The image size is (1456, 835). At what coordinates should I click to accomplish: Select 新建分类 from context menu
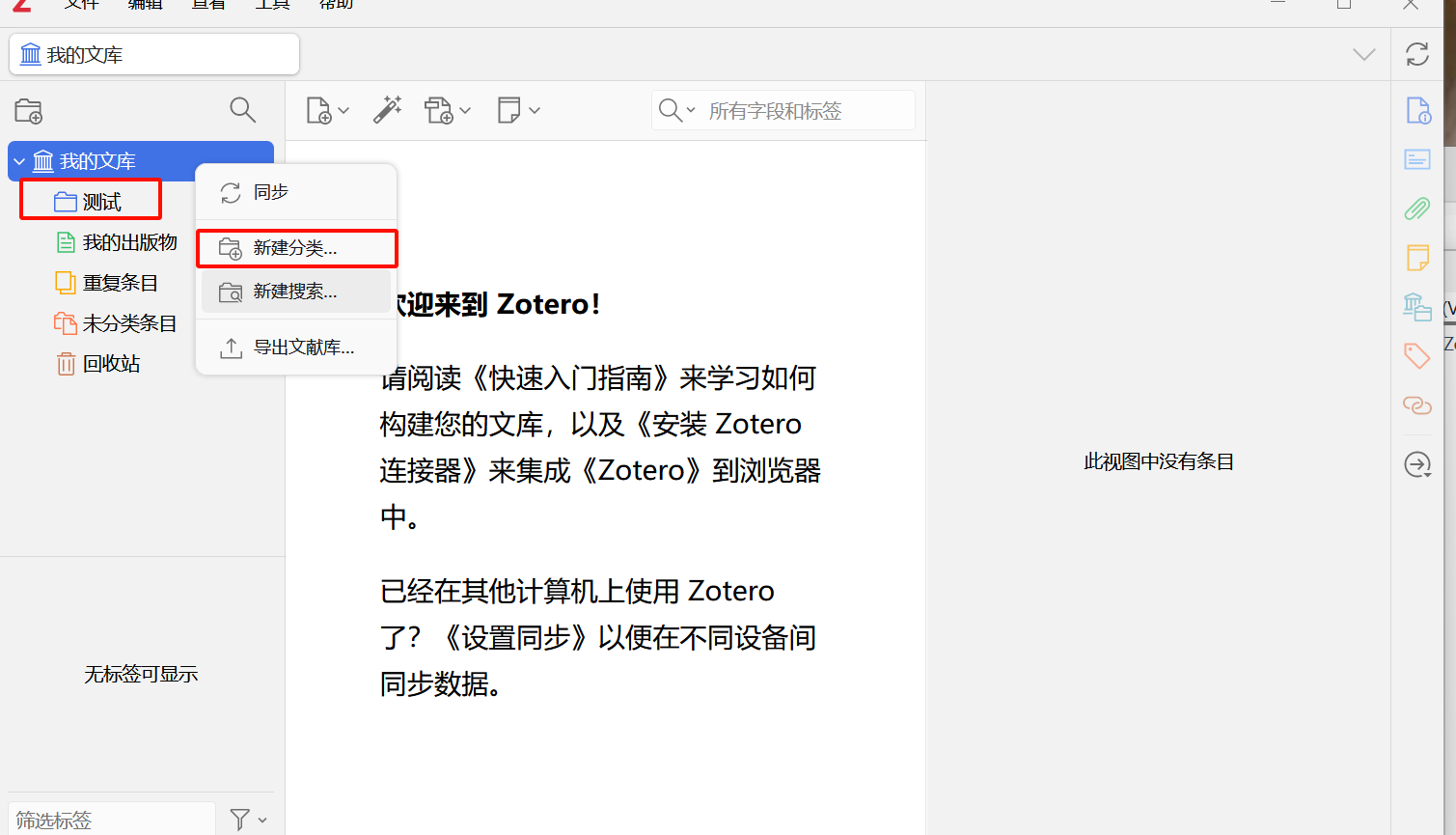tap(295, 248)
